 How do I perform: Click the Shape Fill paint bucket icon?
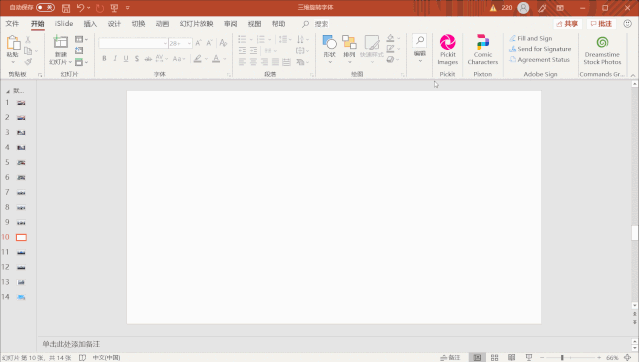click(390, 38)
